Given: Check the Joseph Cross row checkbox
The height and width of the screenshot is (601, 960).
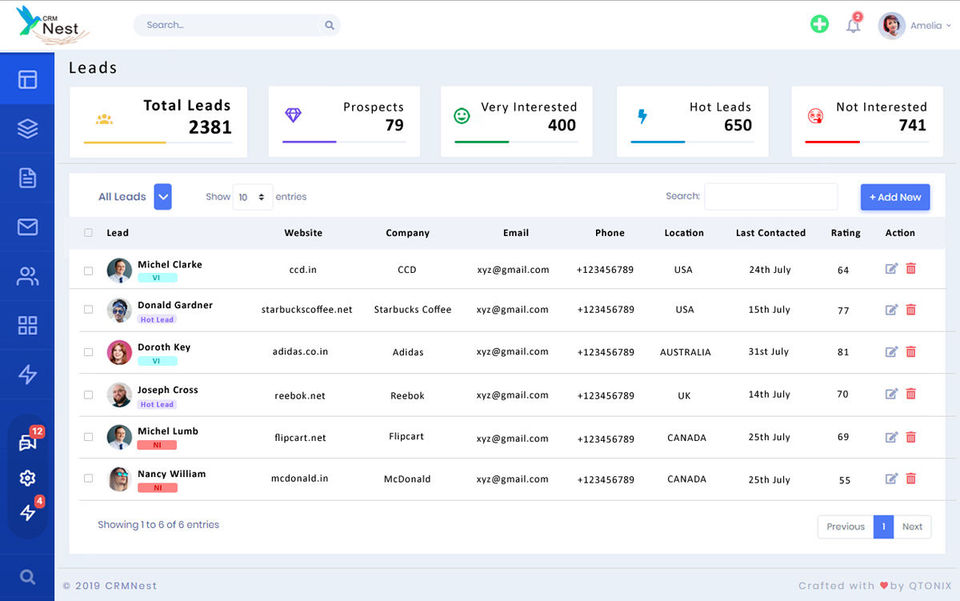Looking at the screenshot, I should (x=88, y=395).
